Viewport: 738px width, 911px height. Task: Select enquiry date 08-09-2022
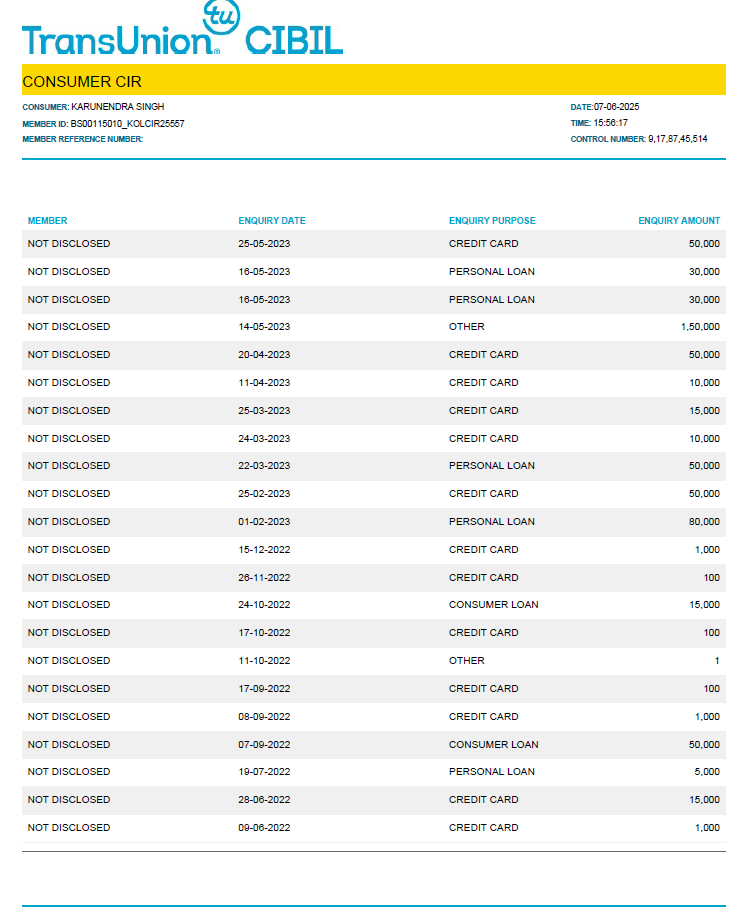point(264,716)
